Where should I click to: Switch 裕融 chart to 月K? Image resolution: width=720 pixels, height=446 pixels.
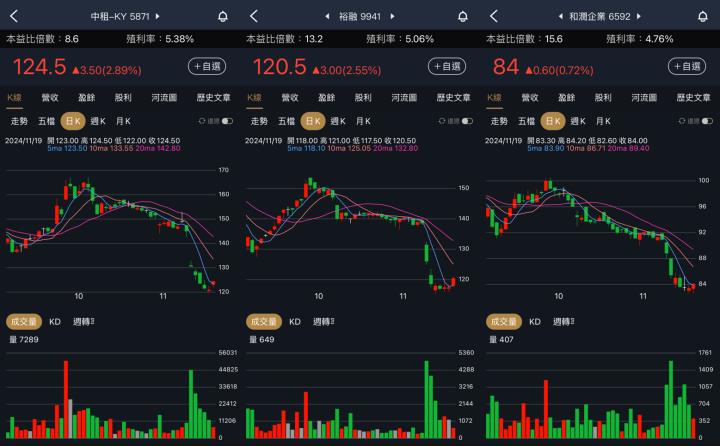(x=364, y=121)
